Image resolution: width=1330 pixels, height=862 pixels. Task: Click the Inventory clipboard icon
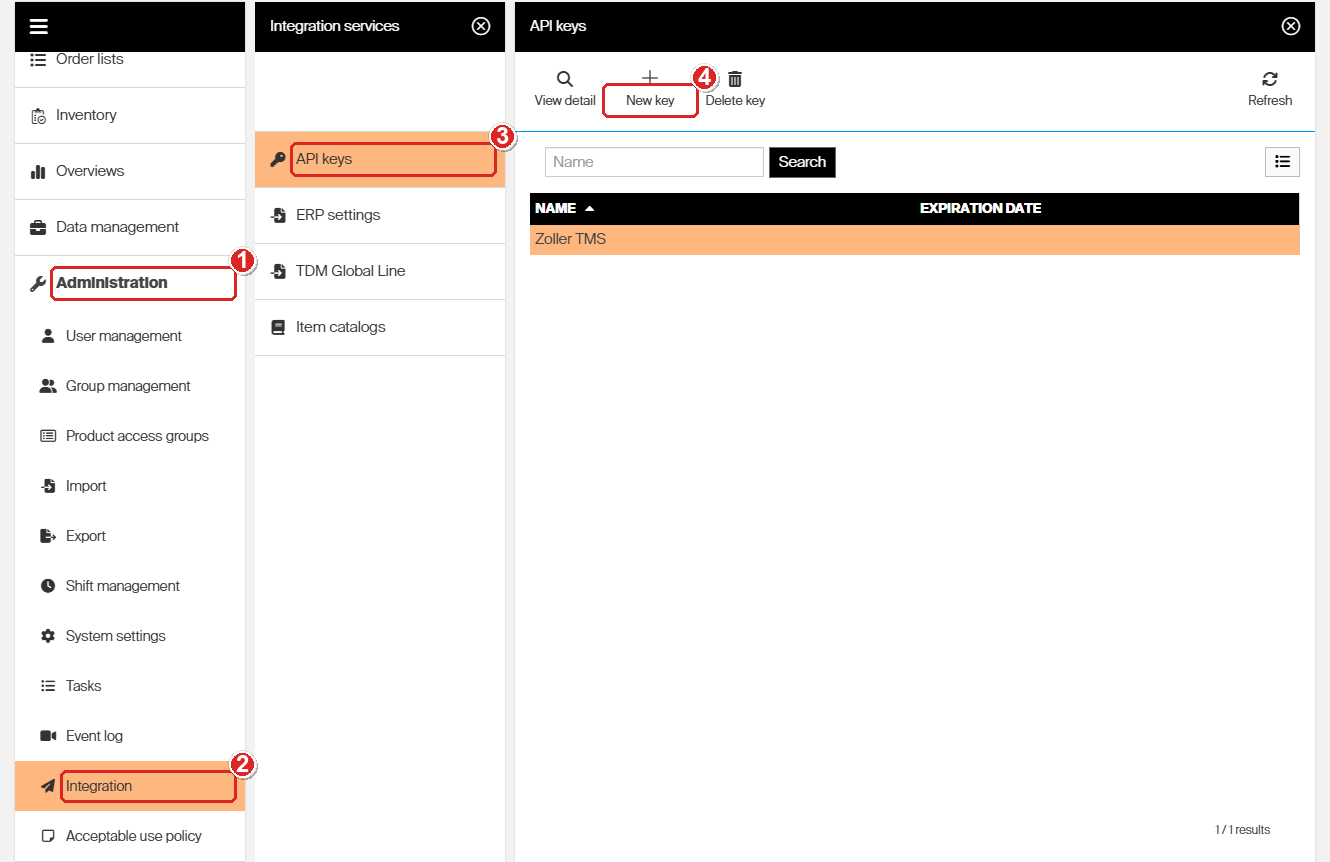(38, 116)
